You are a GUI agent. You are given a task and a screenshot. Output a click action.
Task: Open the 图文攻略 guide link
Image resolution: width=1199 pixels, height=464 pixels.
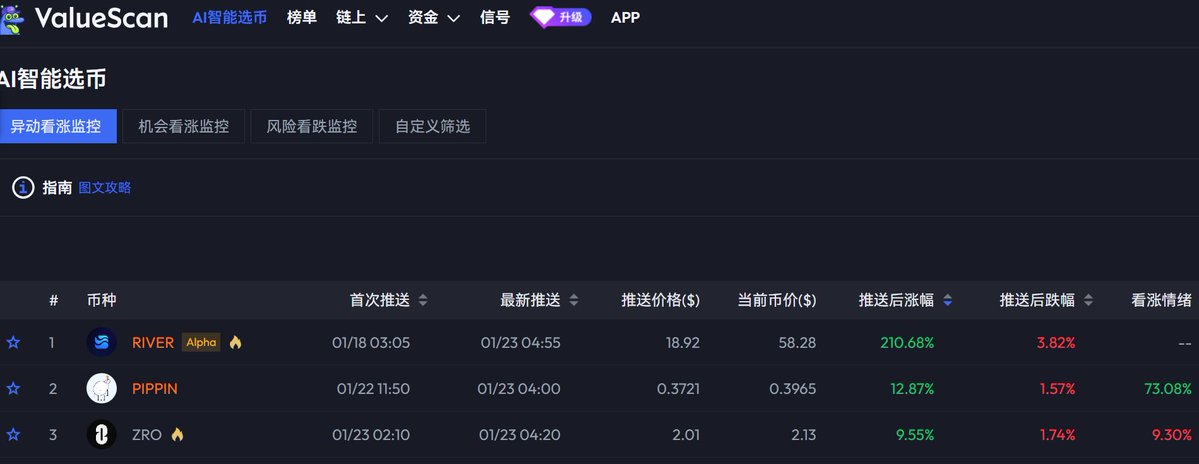tap(105, 187)
